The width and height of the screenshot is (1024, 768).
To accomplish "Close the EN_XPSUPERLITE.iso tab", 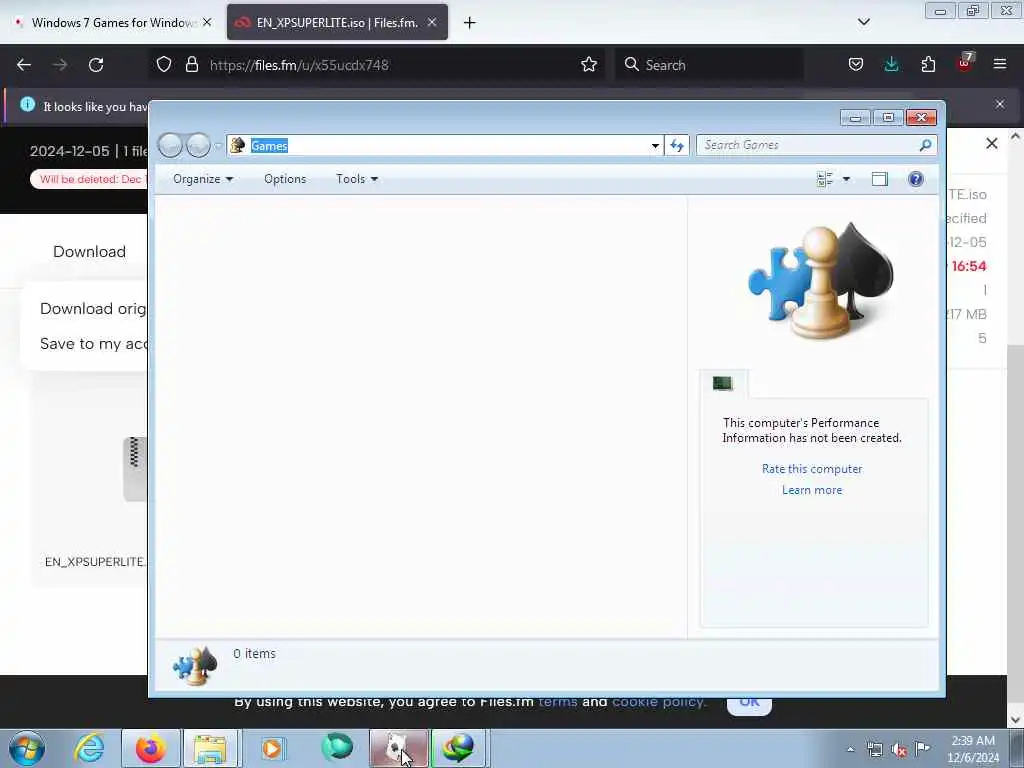I will pos(432,22).
